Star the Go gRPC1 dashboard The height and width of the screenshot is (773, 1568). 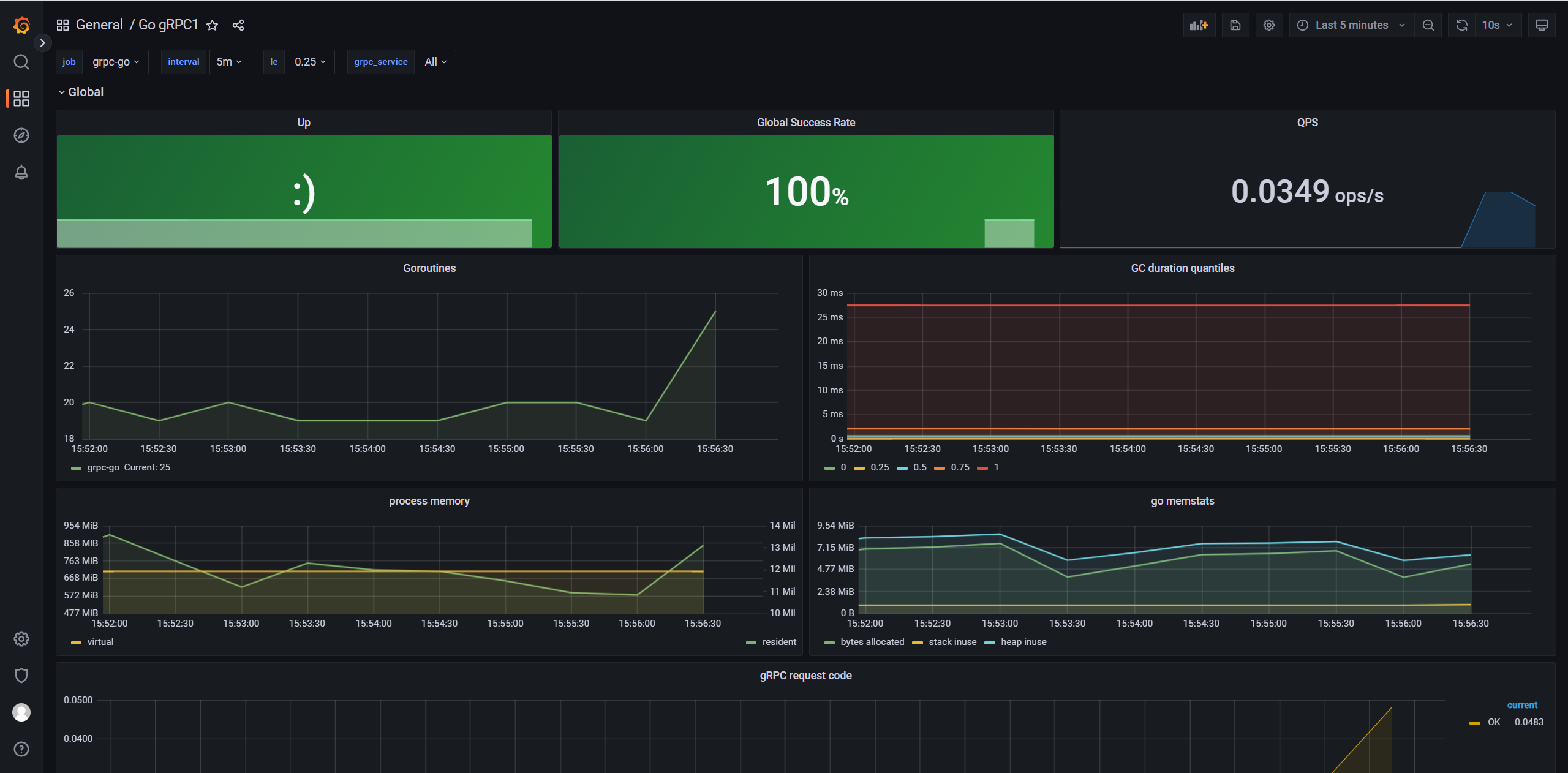point(213,25)
